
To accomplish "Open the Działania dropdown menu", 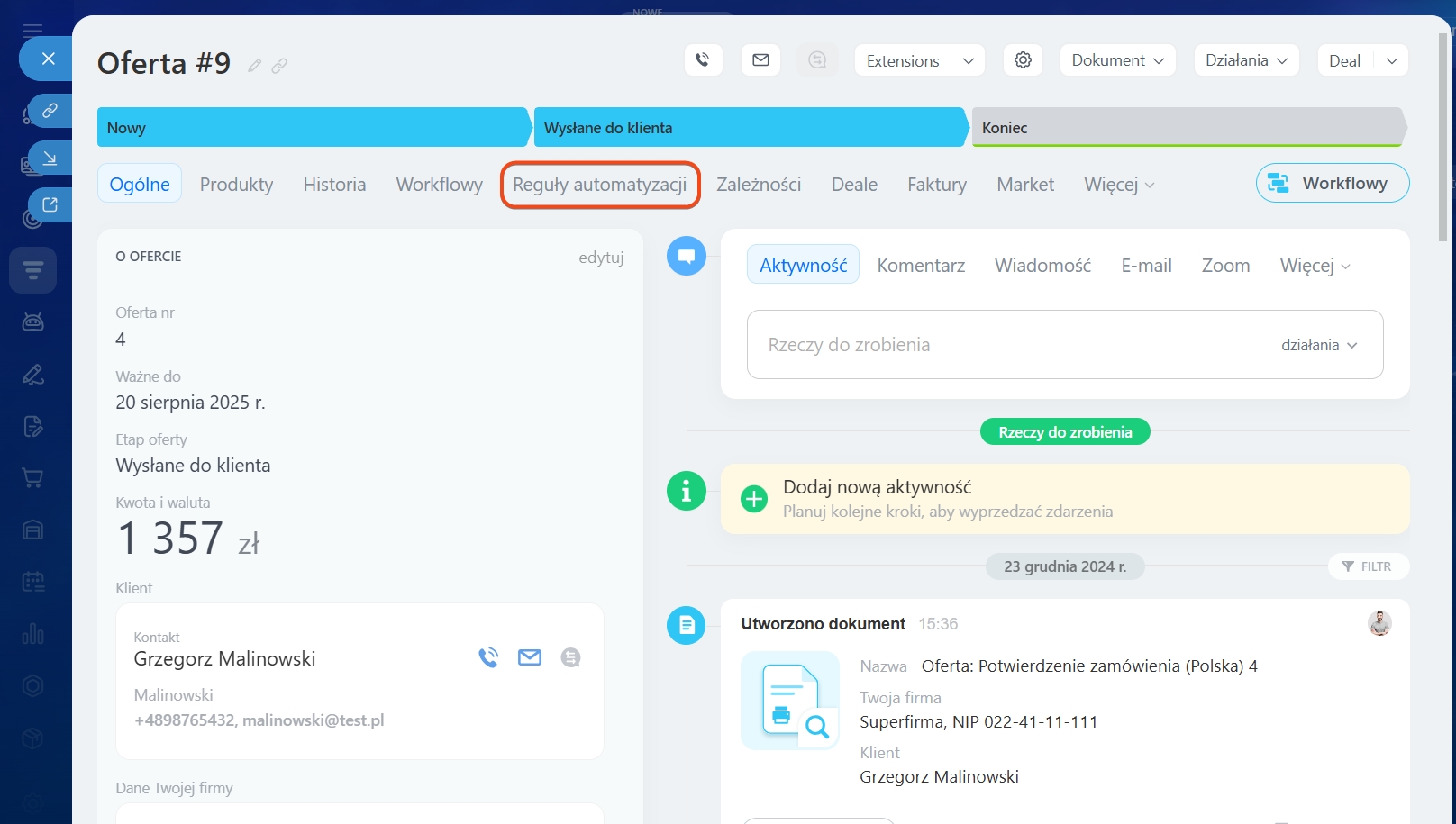I will pos(1246,60).
